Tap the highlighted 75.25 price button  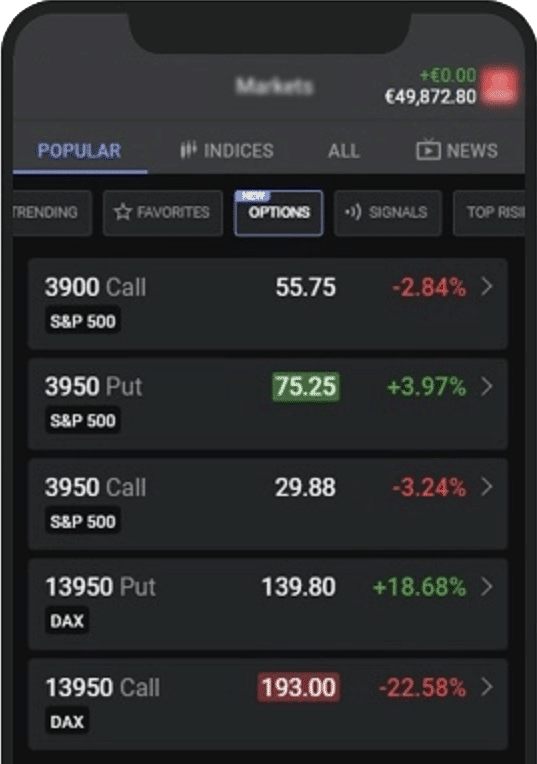pyautogui.click(x=306, y=387)
